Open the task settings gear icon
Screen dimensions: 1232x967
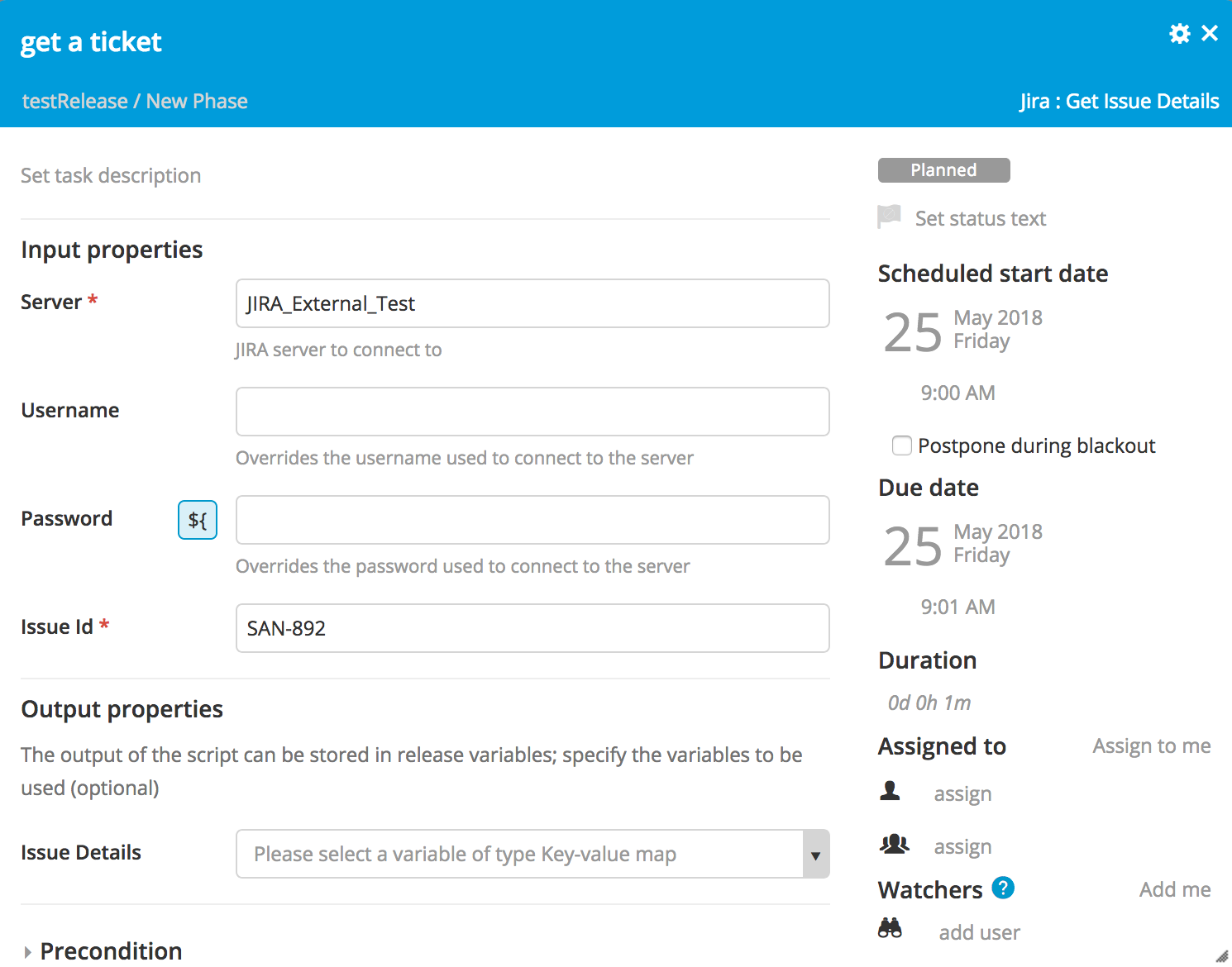1180,33
